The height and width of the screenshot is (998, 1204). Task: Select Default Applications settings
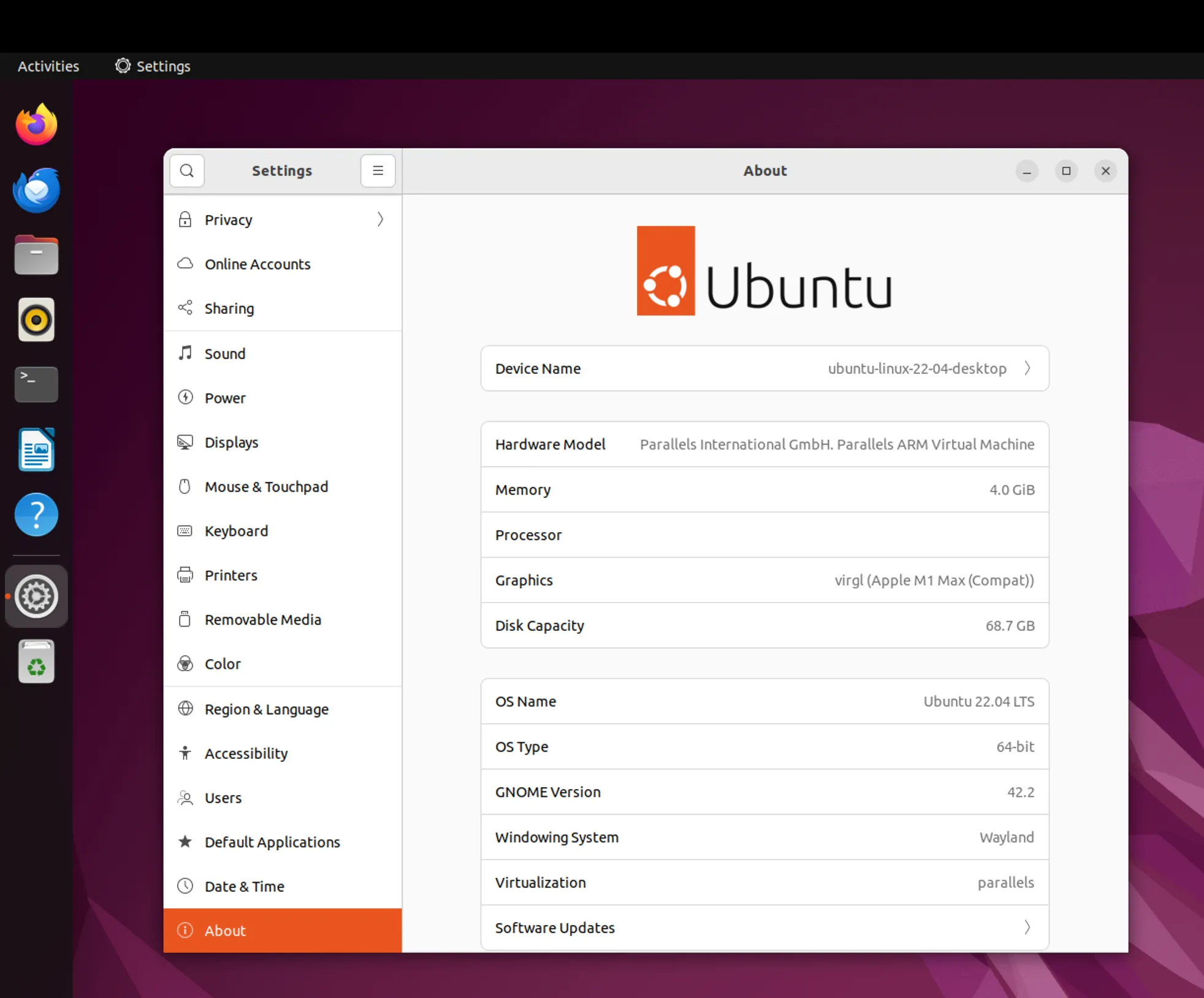coord(272,842)
